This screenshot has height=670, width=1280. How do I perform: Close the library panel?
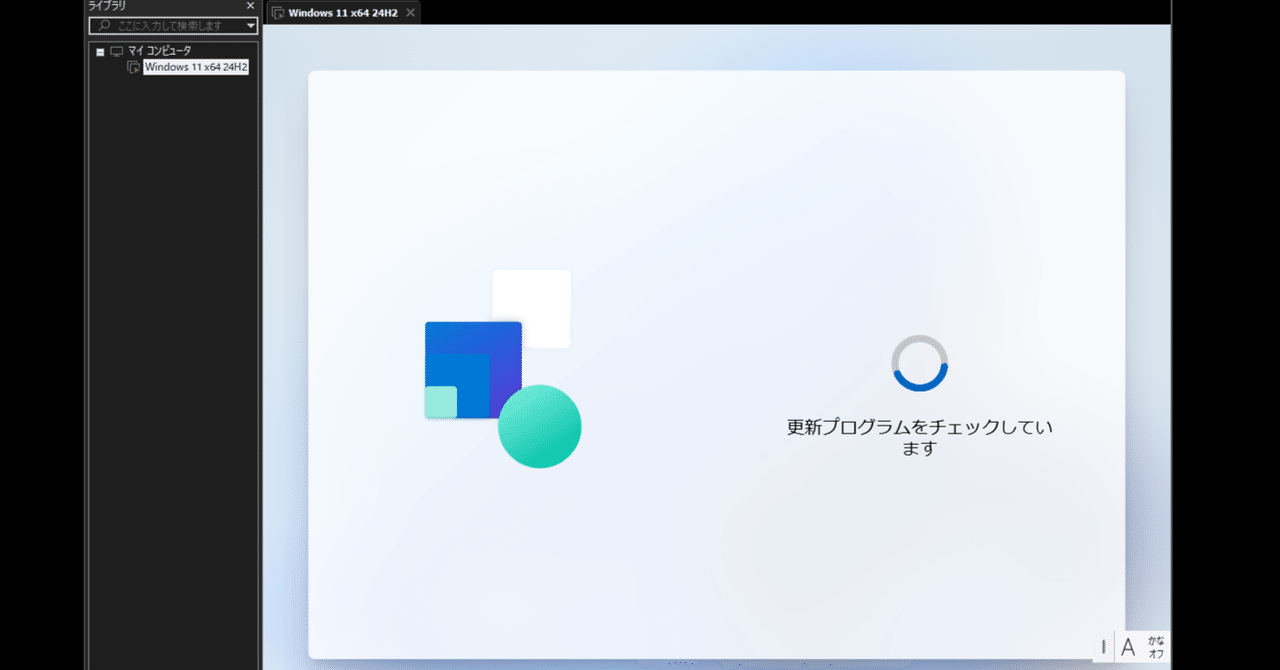coord(250,5)
